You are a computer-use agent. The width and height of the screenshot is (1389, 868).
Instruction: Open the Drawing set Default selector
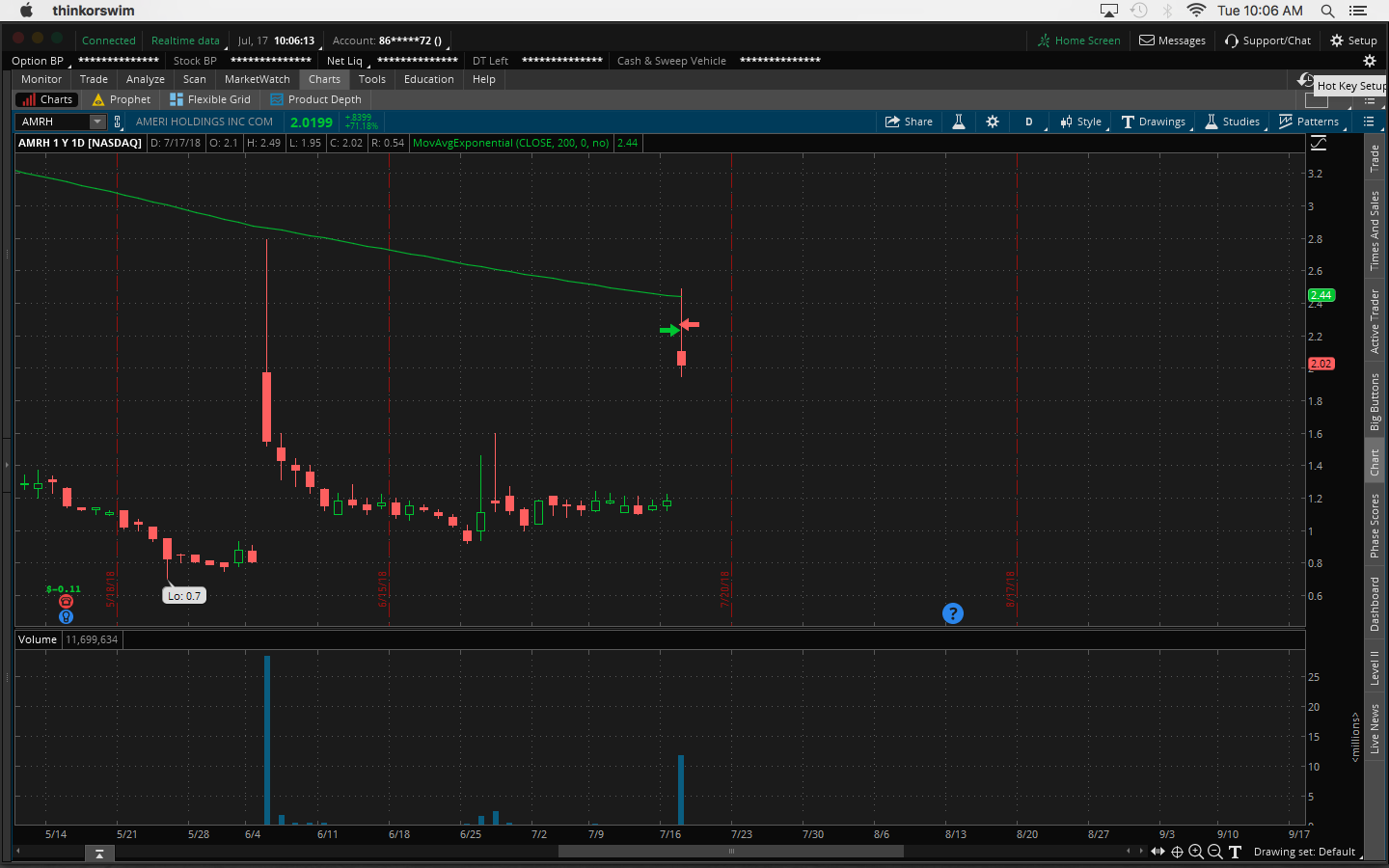tap(1304, 852)
